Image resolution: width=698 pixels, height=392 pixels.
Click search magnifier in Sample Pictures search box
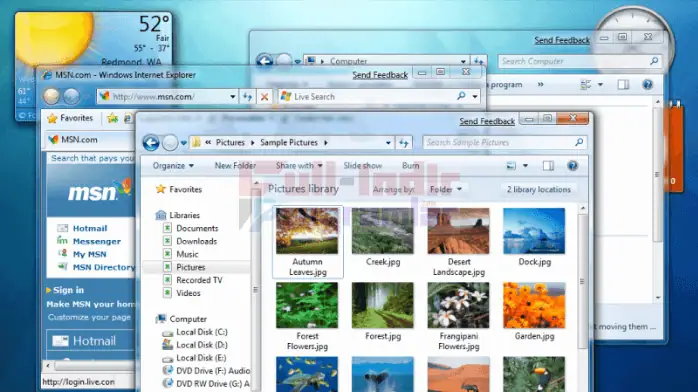point(579,142)
